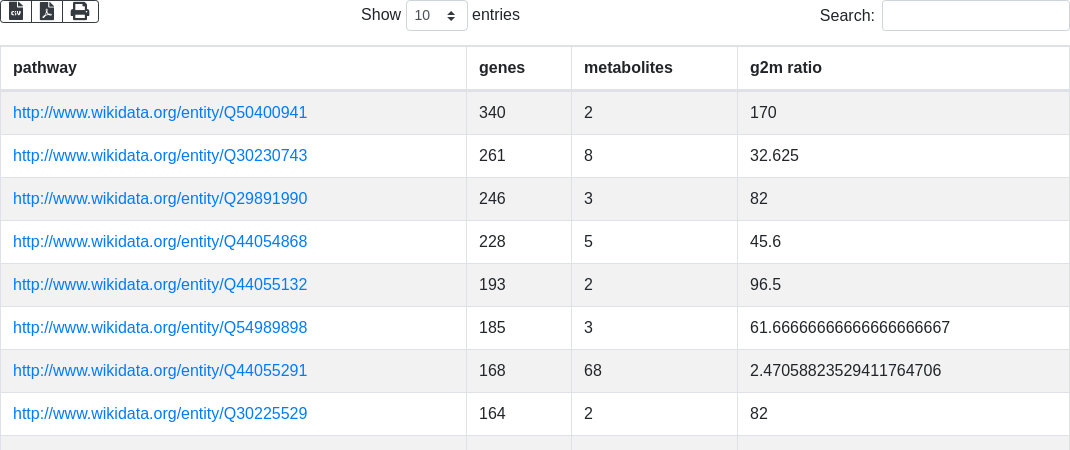Visit the Q44054868 pathway link
The width and height of the screenshot is (1070, 450).
pos(160,242)
